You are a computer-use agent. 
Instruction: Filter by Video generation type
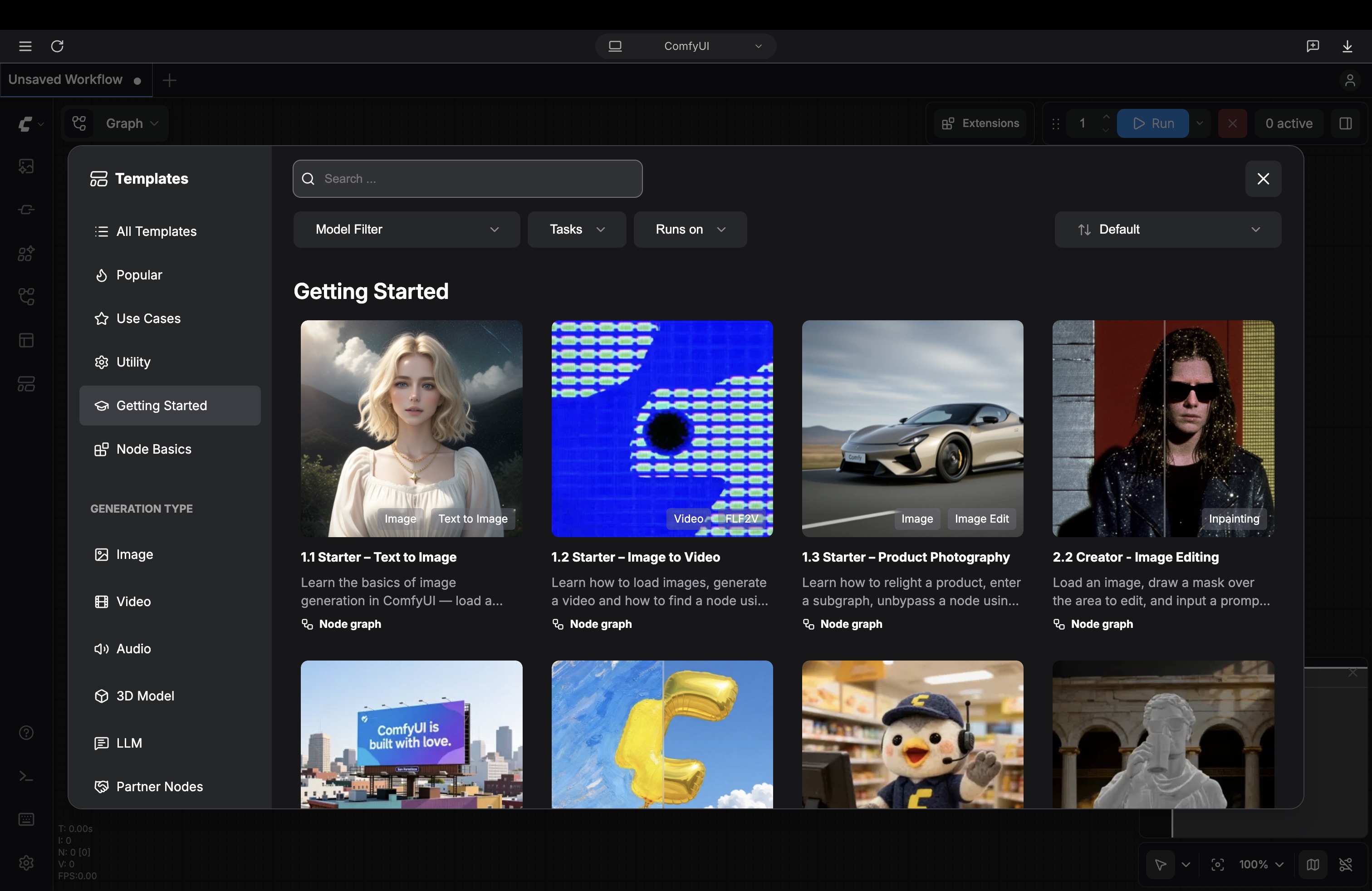coord(170,601)
